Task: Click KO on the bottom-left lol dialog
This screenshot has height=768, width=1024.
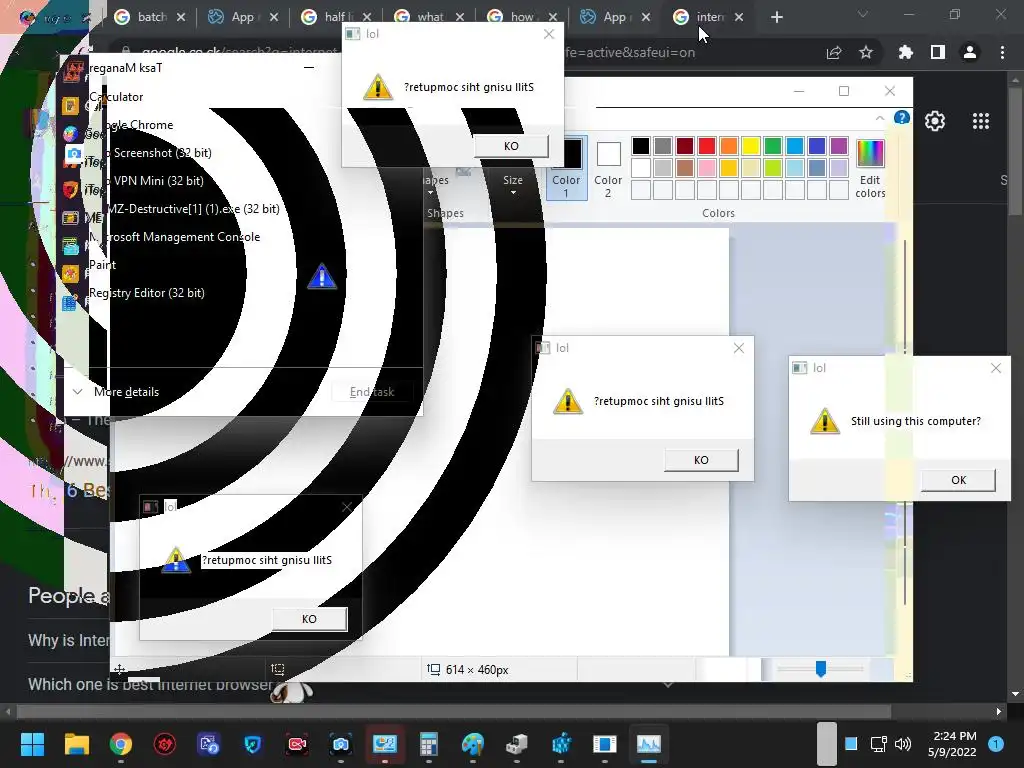Action: tap(310, 619)
